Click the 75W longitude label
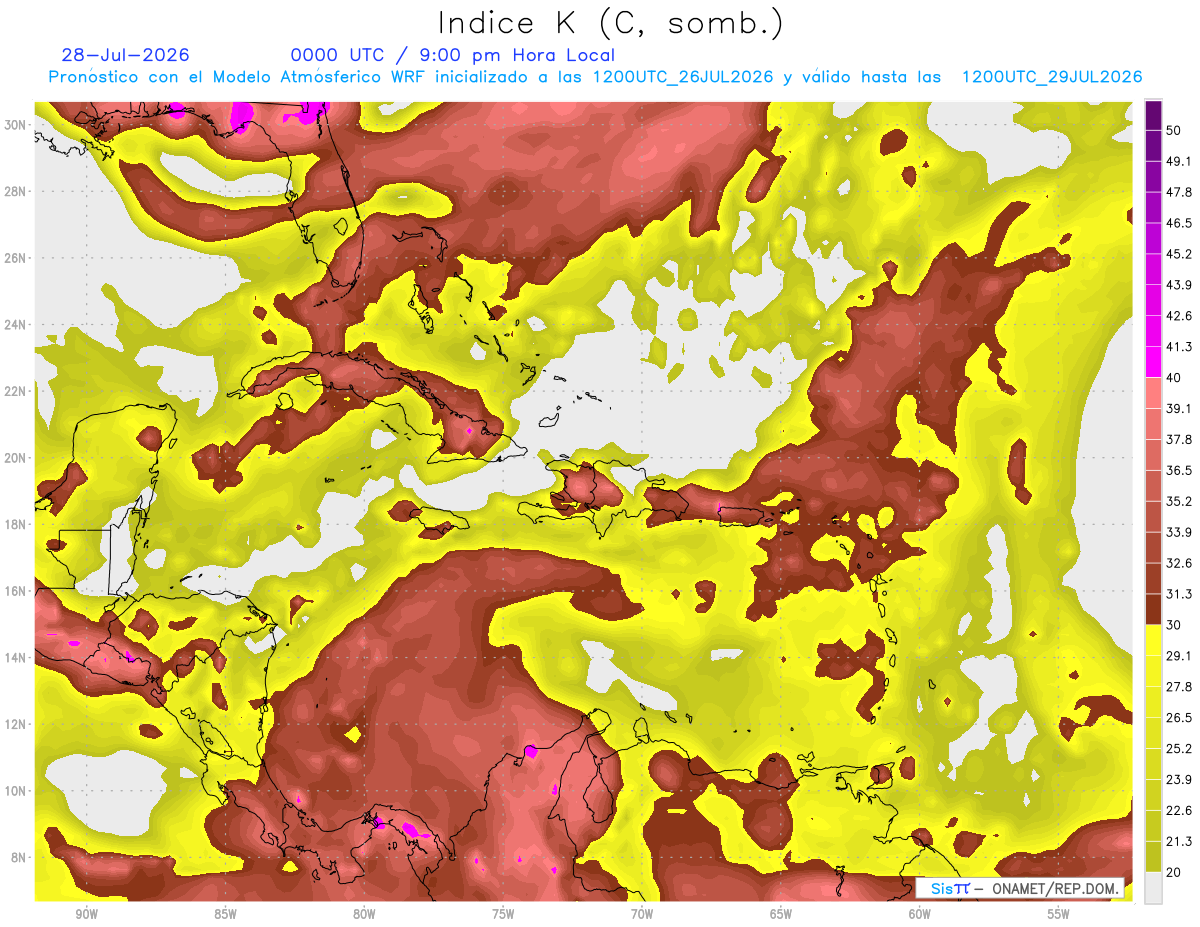 point(503,914)
